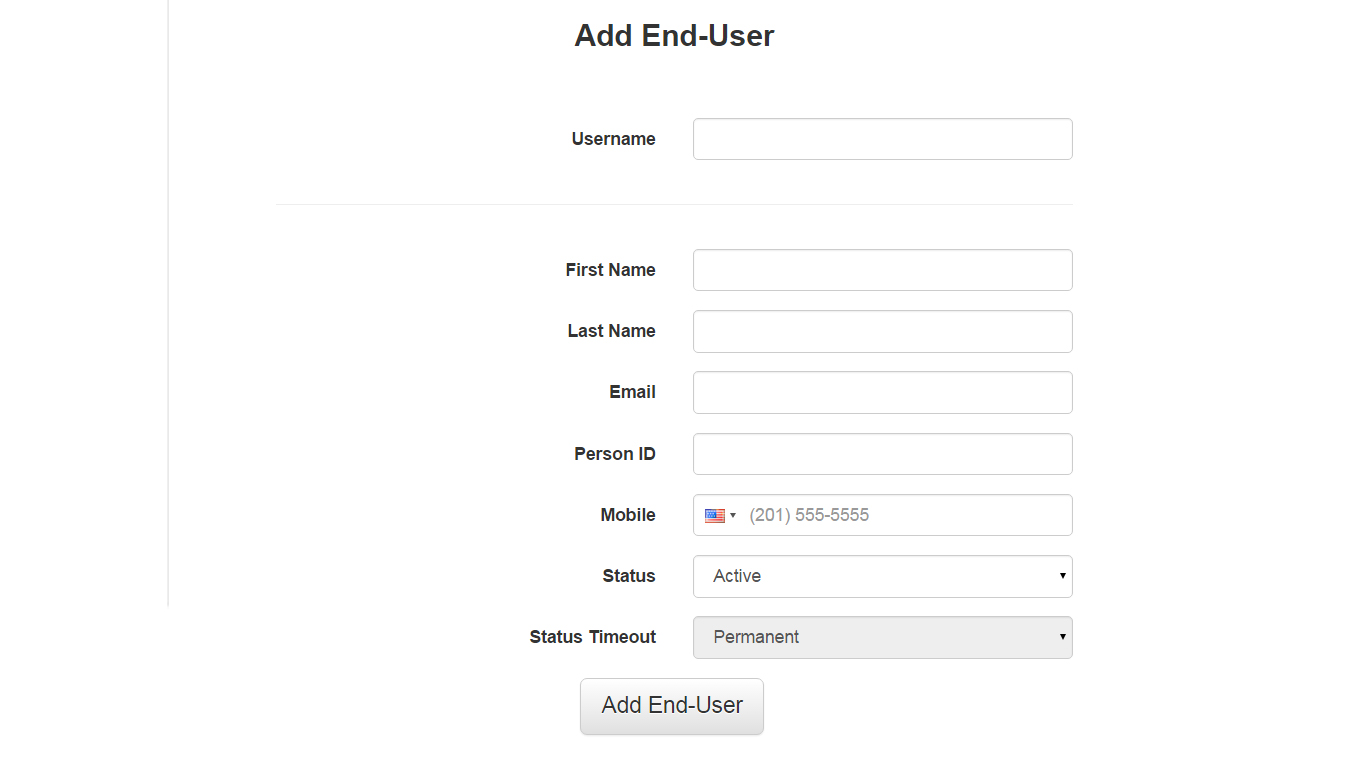Click the Username input field

tap(882, 139)
